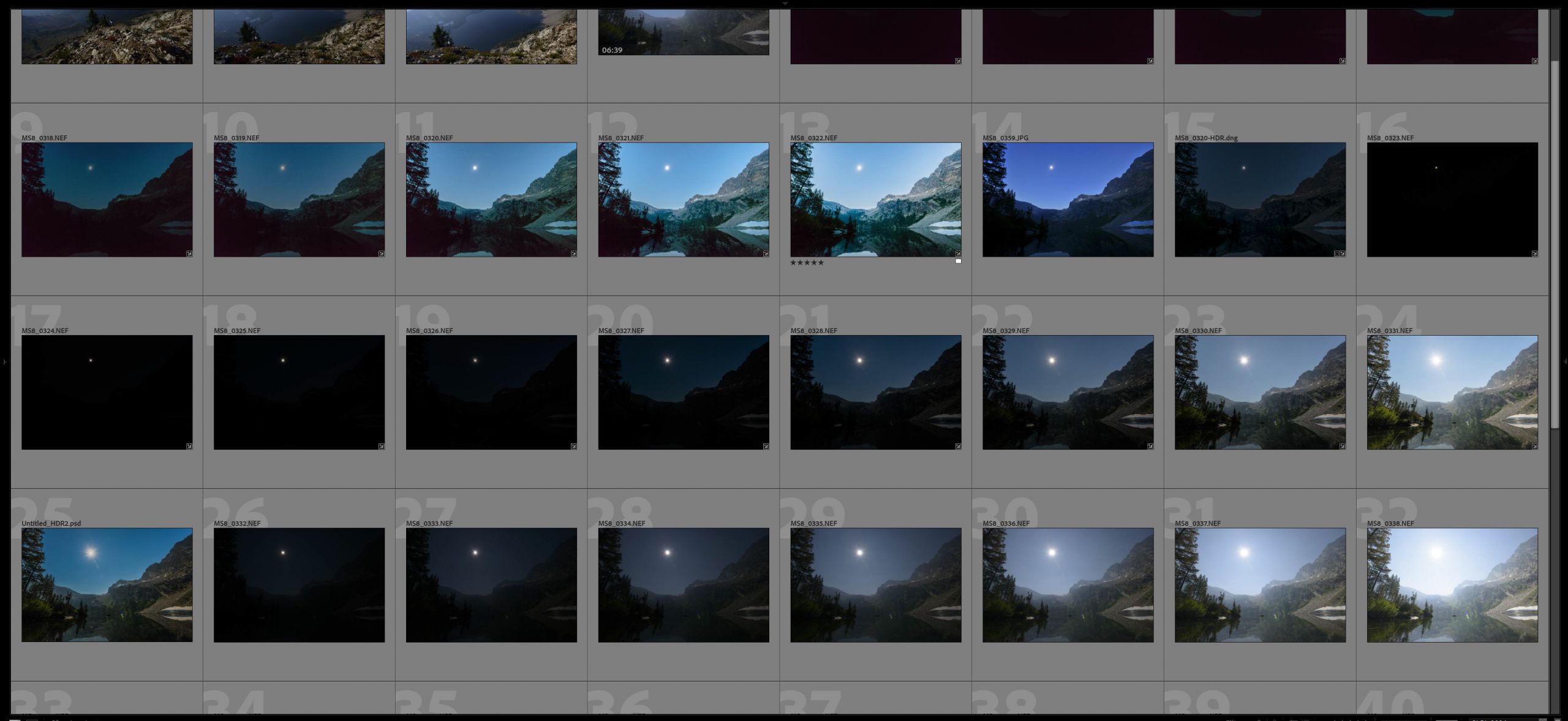Click the file name MS8_0326.NEF
Screen dimensions: 1568x721
pyautogui.click(x=429, y=331)
